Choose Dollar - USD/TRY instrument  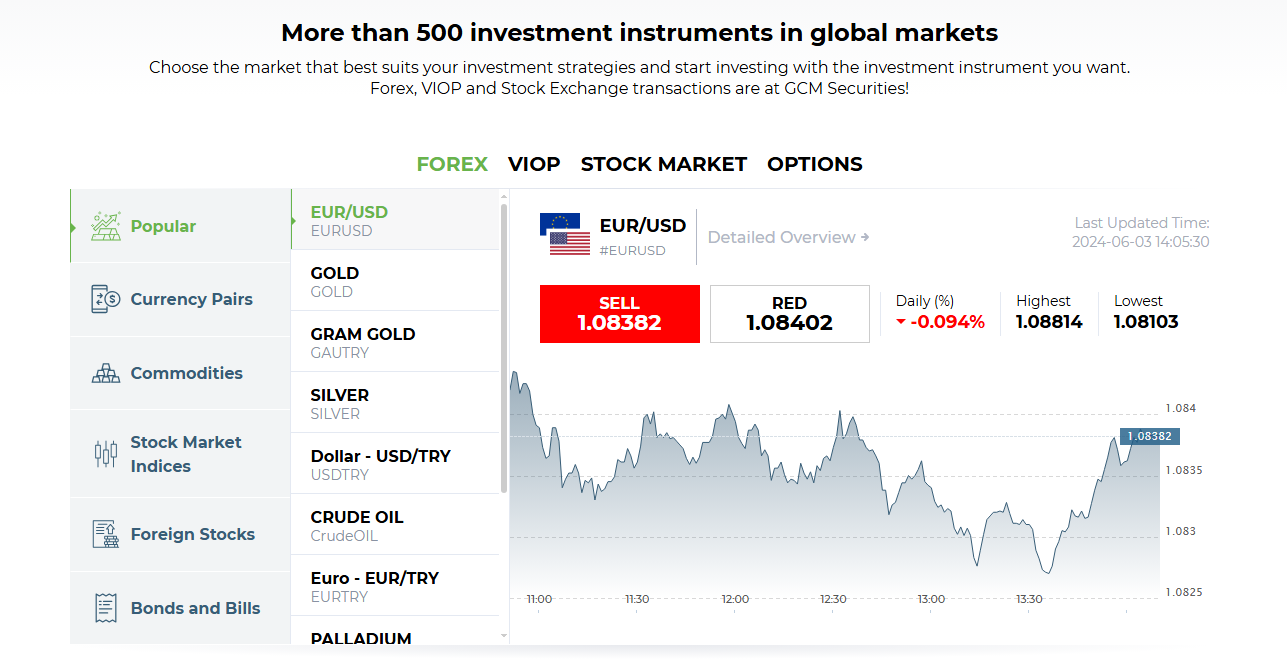click(x=395, y=464)
